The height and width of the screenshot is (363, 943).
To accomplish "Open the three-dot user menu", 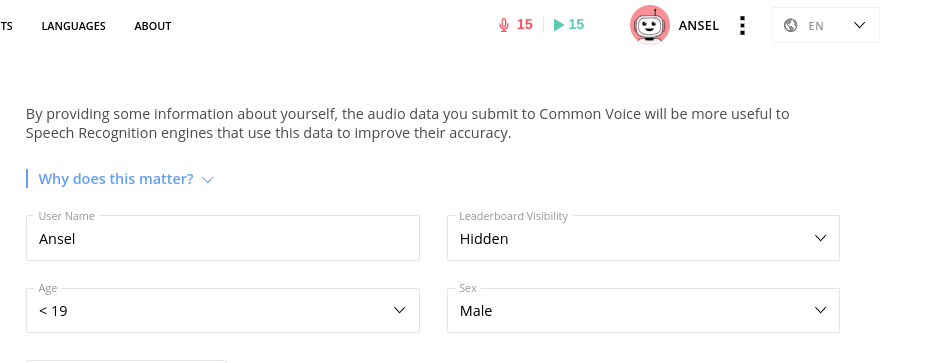I will coord(743,25).
